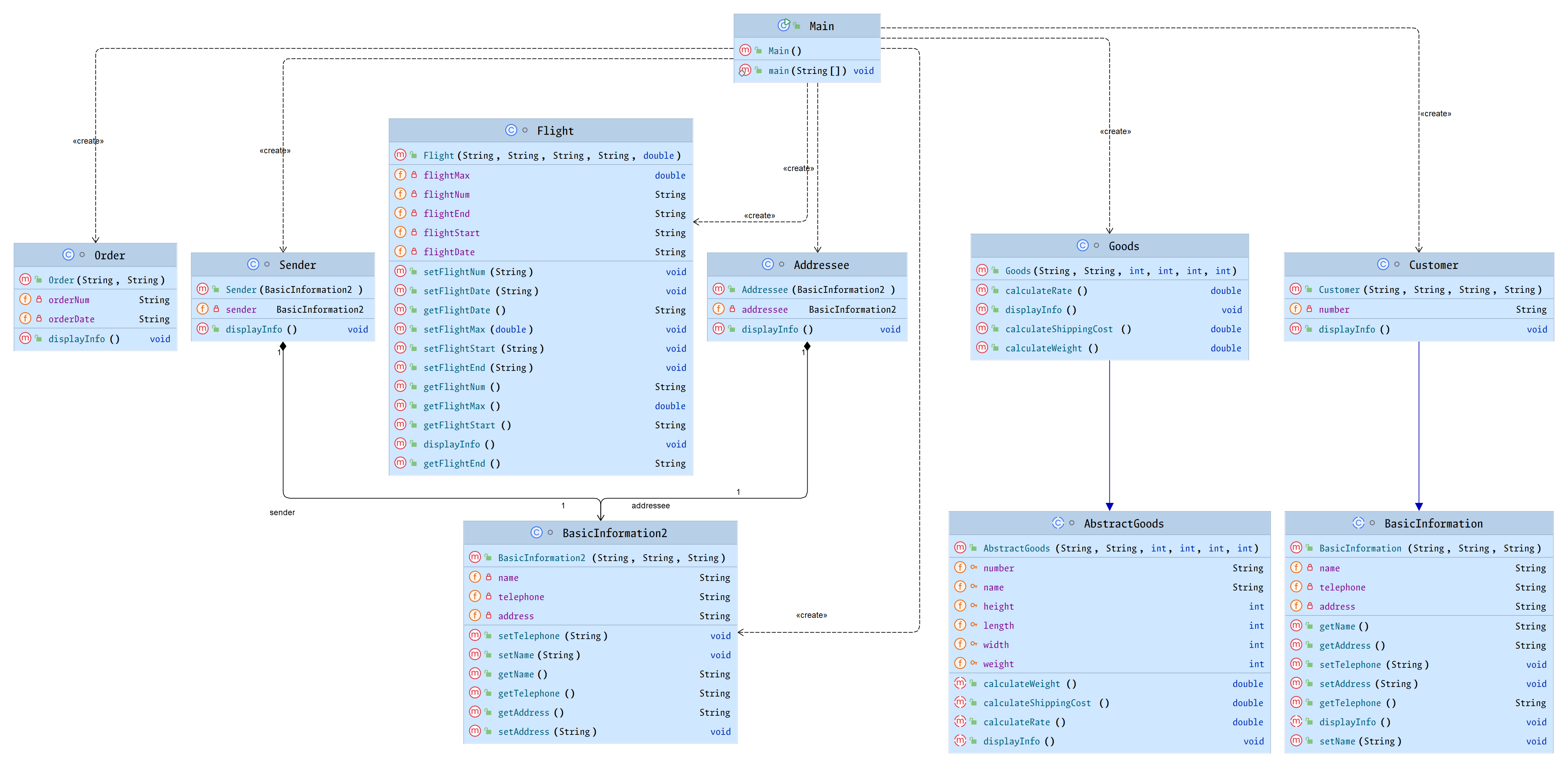Click the method icon beside calculateRate in Goods
Viewport: 1568px width, 767px height.
(x=982, y=290)
